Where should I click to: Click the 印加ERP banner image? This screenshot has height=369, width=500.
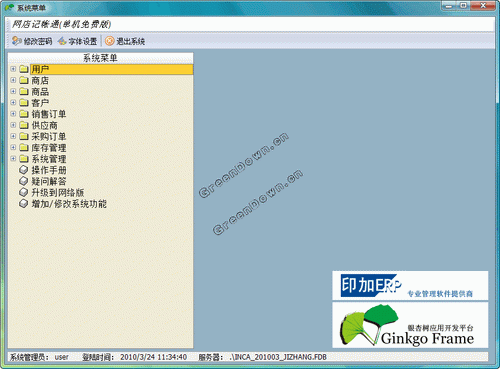pos(410,286)
